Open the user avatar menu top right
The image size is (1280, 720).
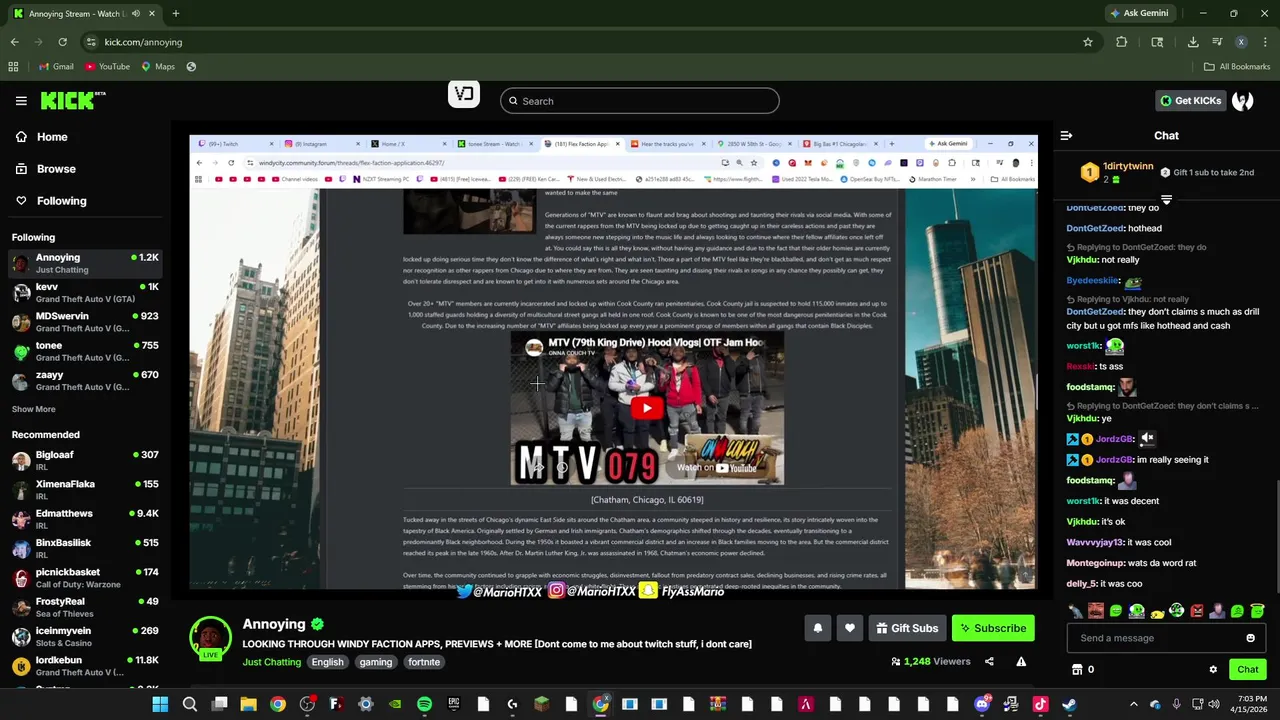click(1242, 101)
